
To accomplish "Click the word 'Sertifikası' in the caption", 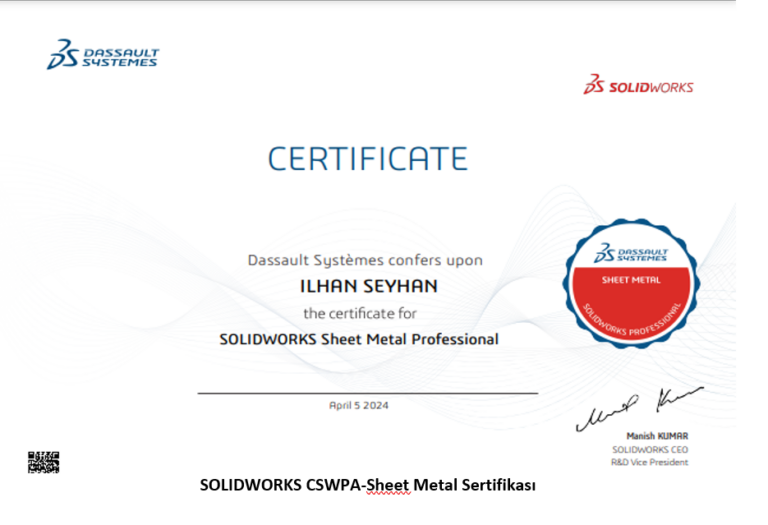I will point(499,485).
